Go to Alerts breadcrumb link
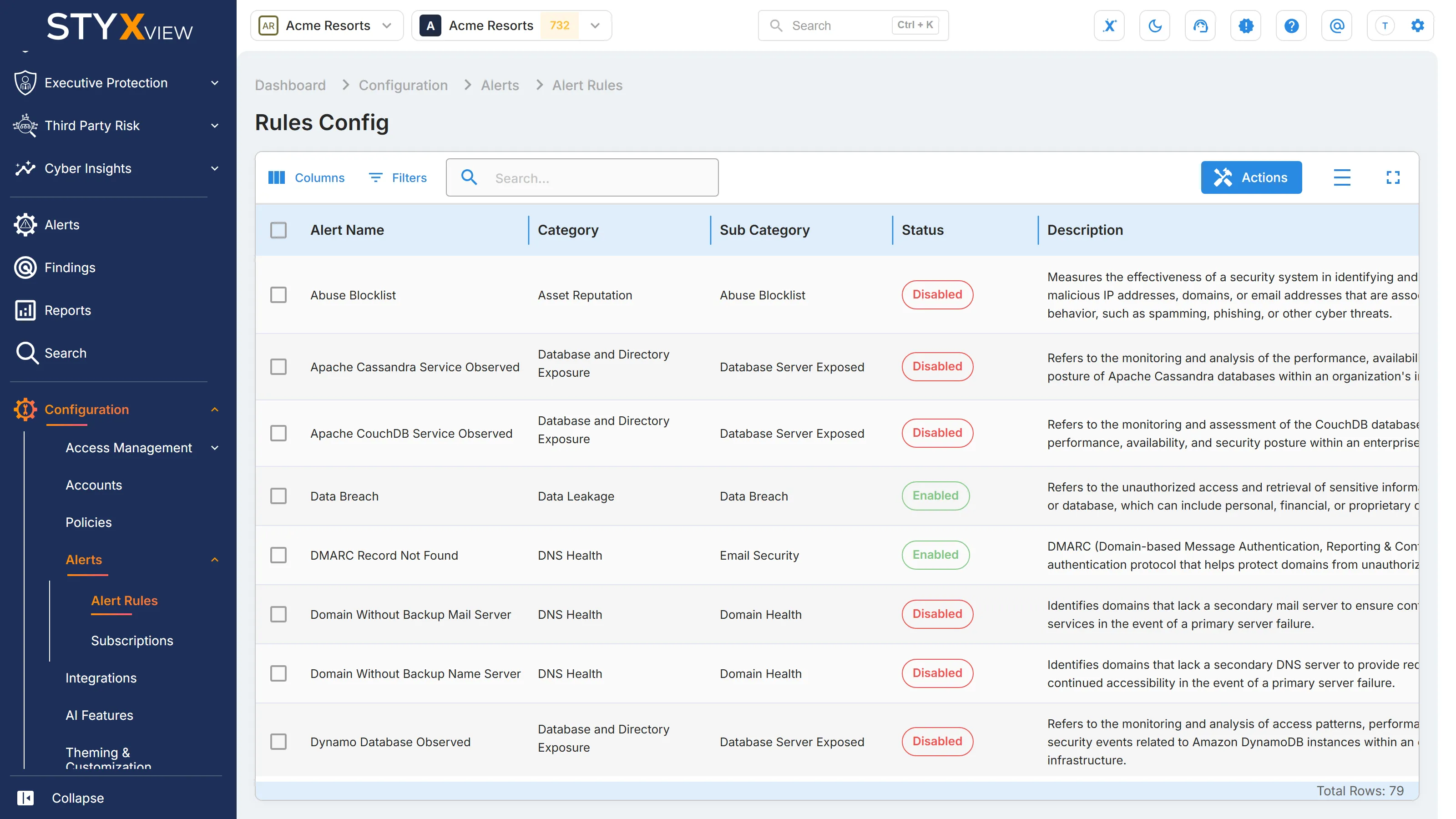This screenshot has width=1456, height=819. [x=500, y=85]
